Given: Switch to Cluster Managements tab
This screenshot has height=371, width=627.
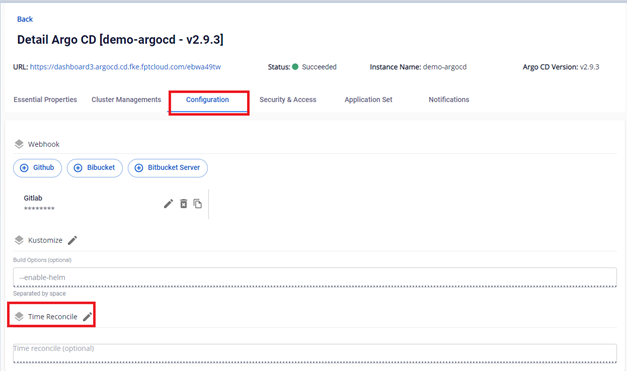Looking at the screenshot, I should click(126, 100).
